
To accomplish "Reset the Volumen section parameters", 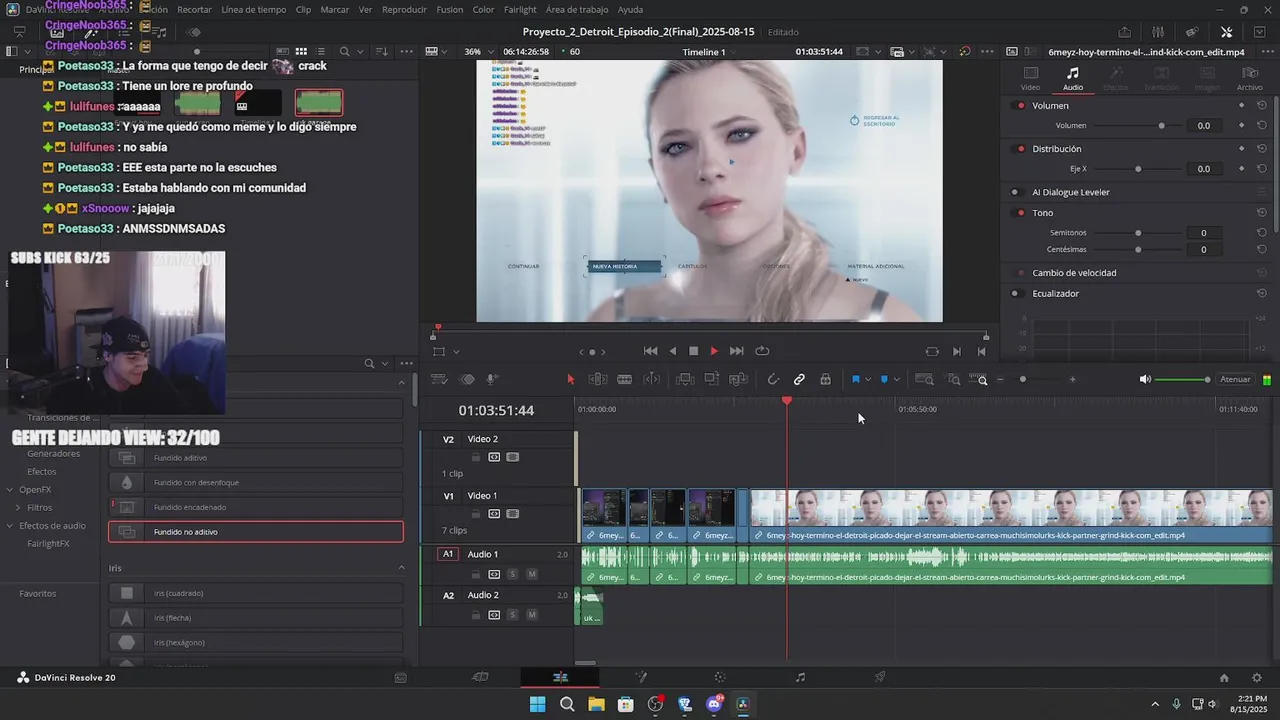I will [x=1262, y=105].
